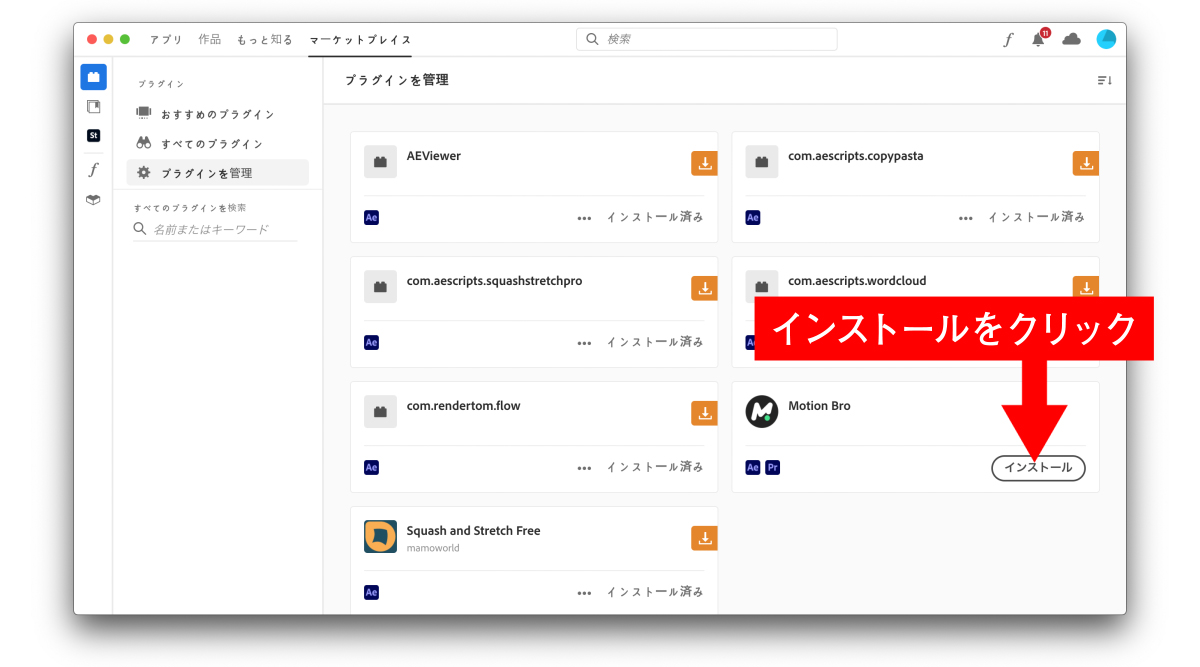Open おすすめのプラグイン in the sidebar
1200x667 pixels.
click(217, 114)
